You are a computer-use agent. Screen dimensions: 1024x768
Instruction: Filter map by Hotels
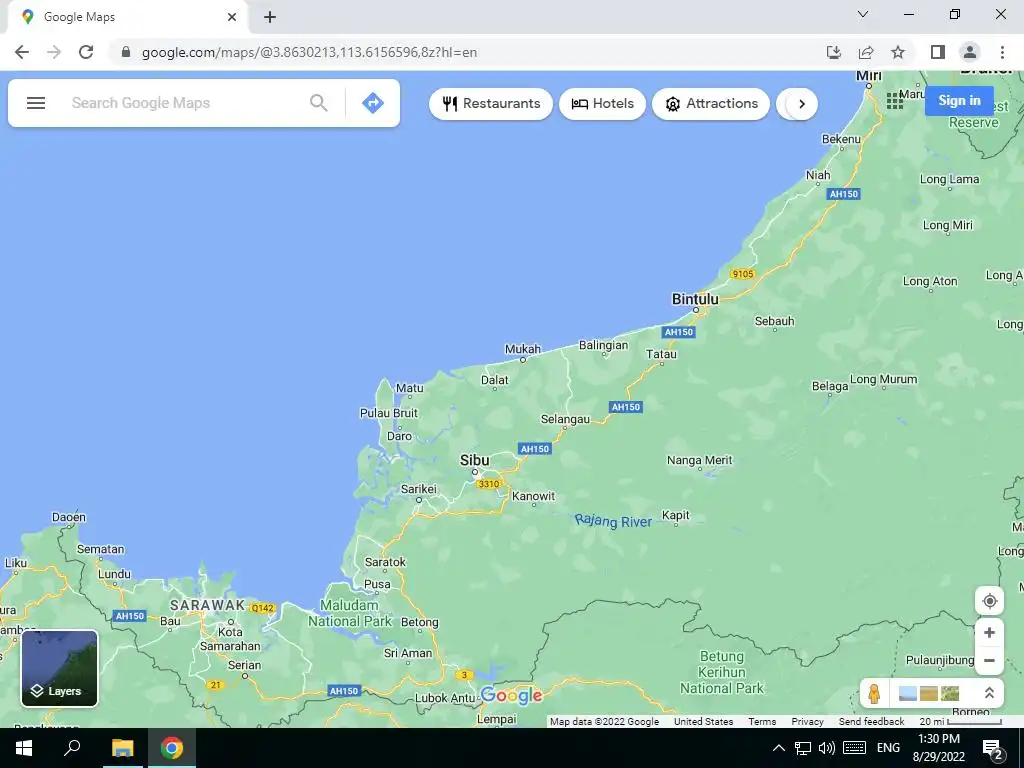[602, 104]
